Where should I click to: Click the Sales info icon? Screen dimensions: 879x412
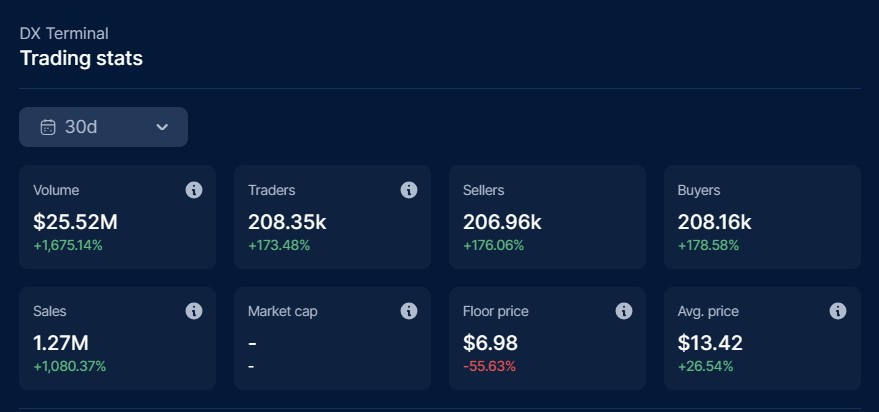[194, 311]
